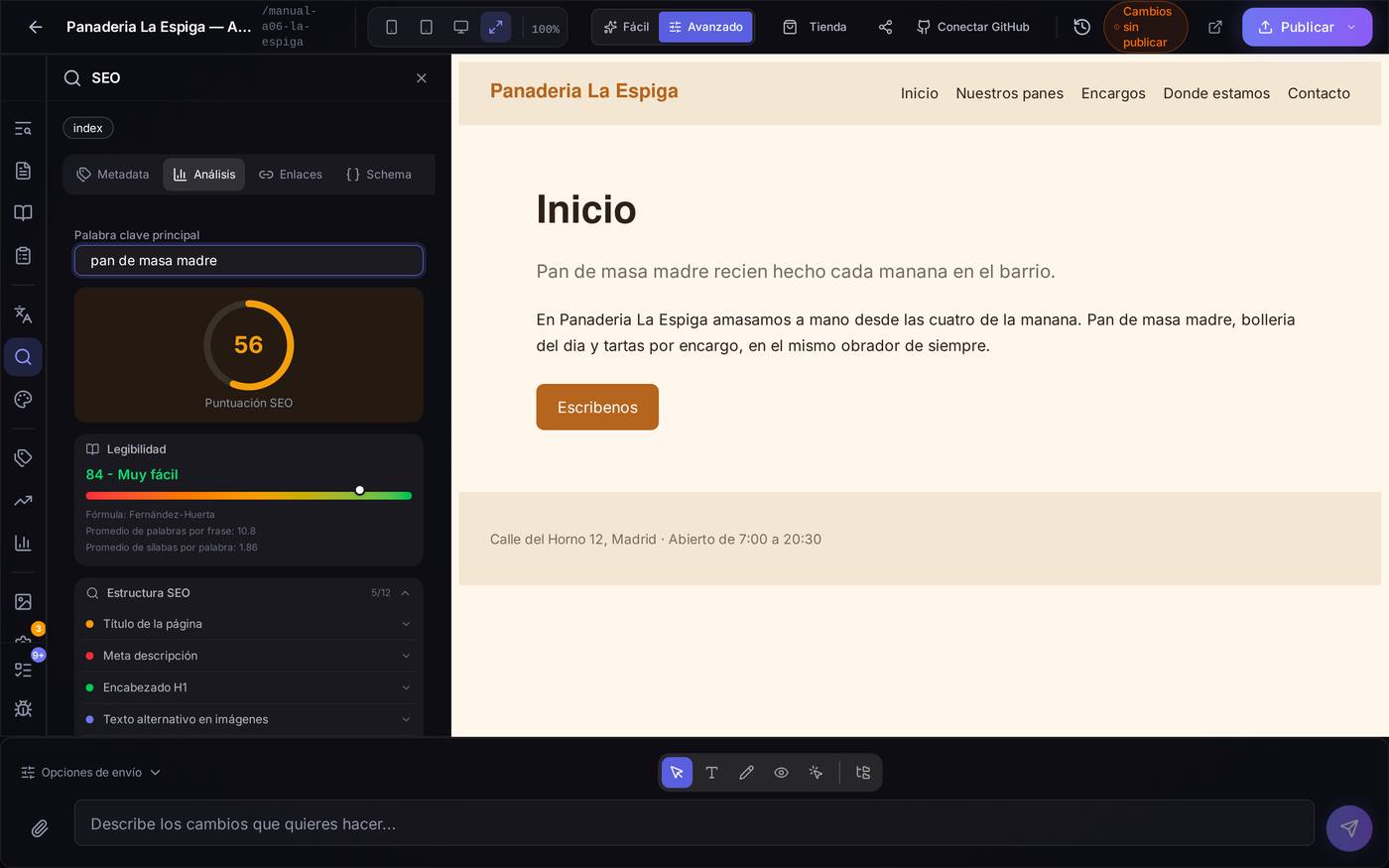Click Cambios sin publicar badge
Viewport: 1389px width, 868px height.
tap(1145, 27)
